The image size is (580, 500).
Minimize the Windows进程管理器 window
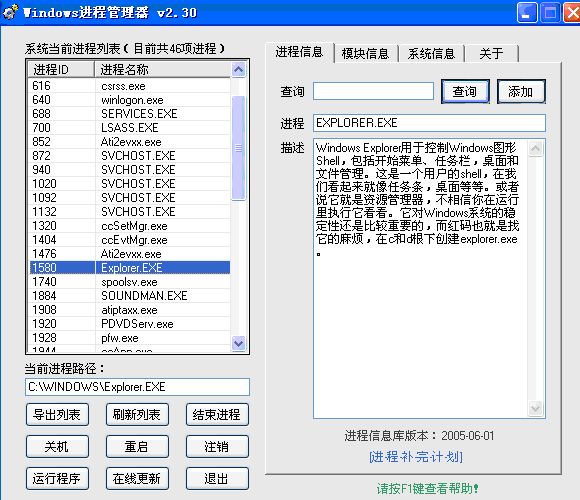point(527,13)
